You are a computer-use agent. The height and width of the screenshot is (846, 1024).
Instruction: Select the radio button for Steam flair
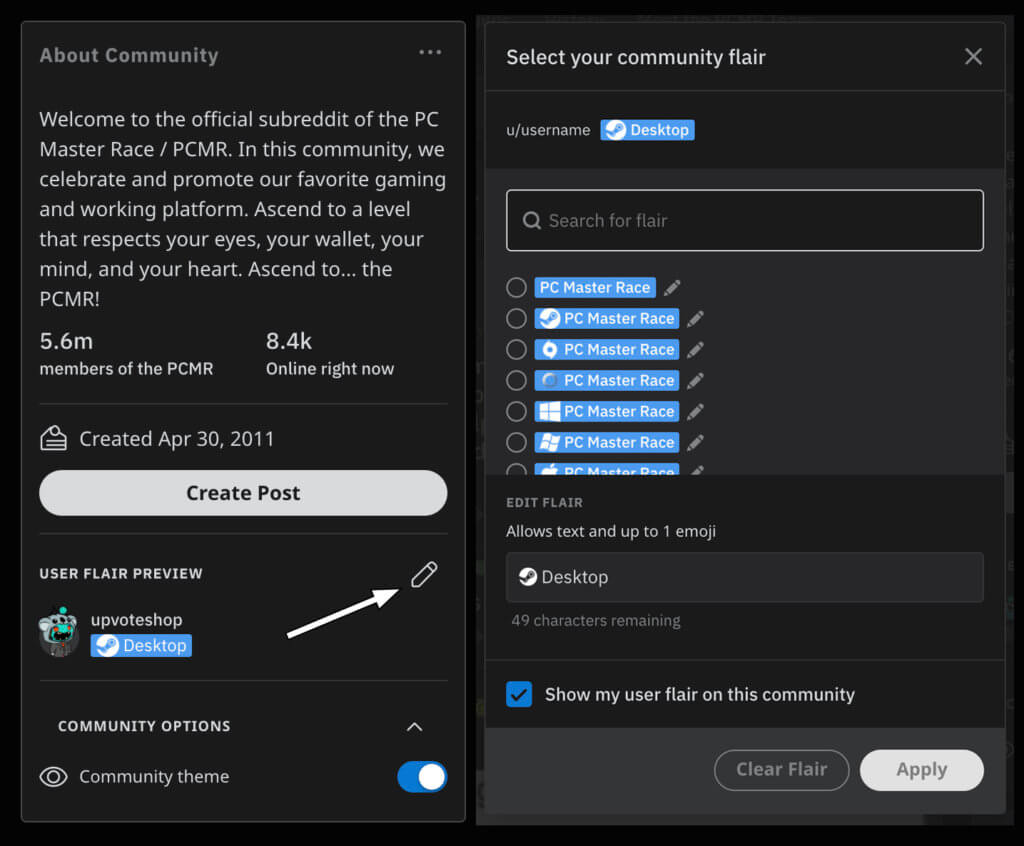pos(516,318)
